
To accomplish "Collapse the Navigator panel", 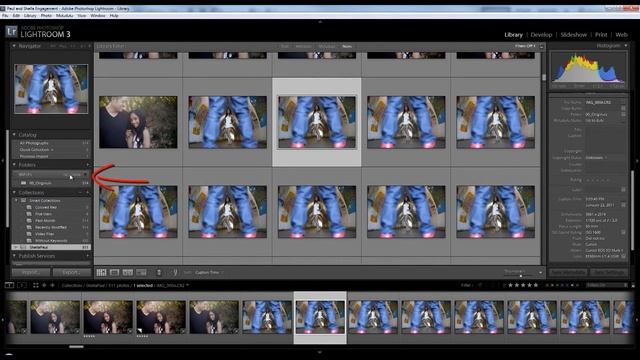I will [14, 46].
